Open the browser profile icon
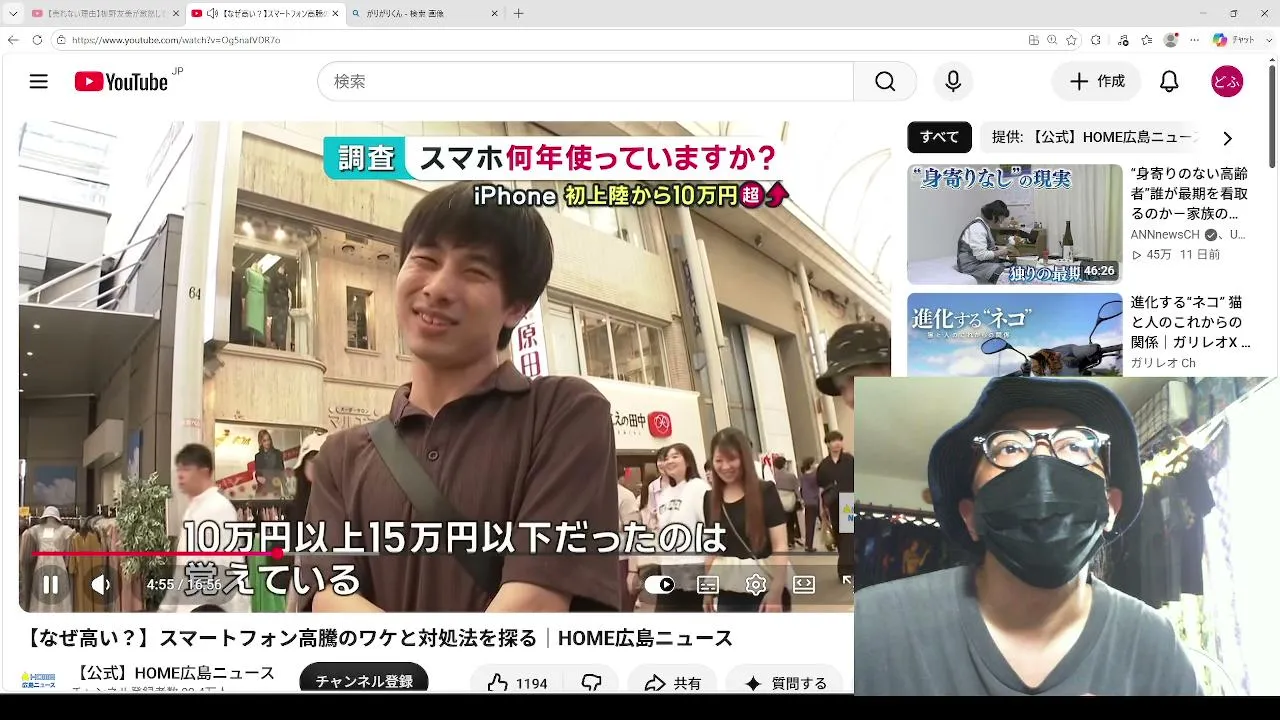The width and height of the screenshot is (1280, 720). (x=1171, y=40)
